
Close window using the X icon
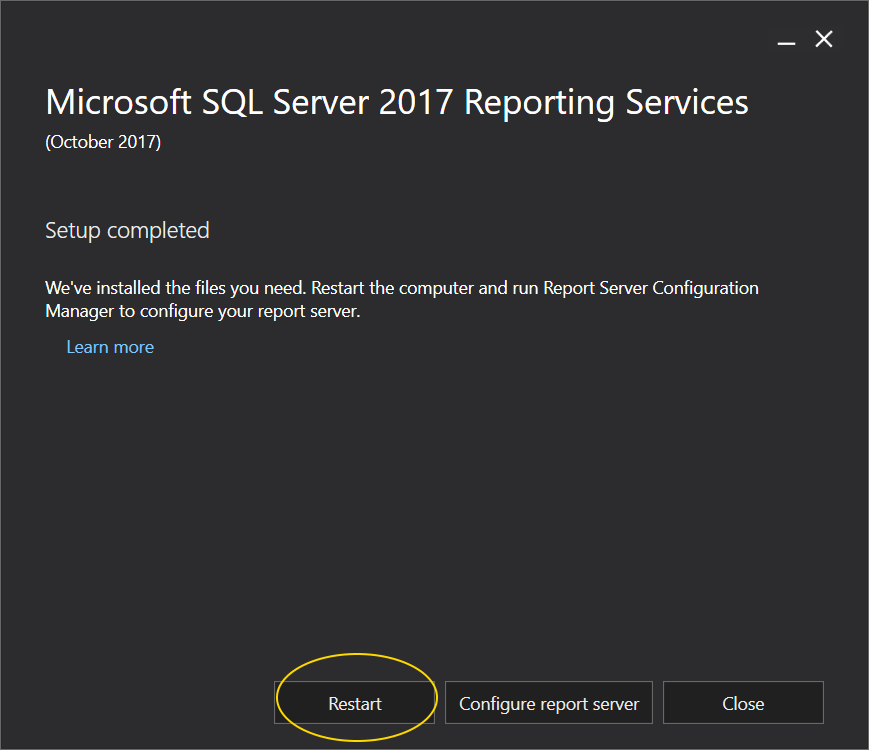tap(824, 39)
